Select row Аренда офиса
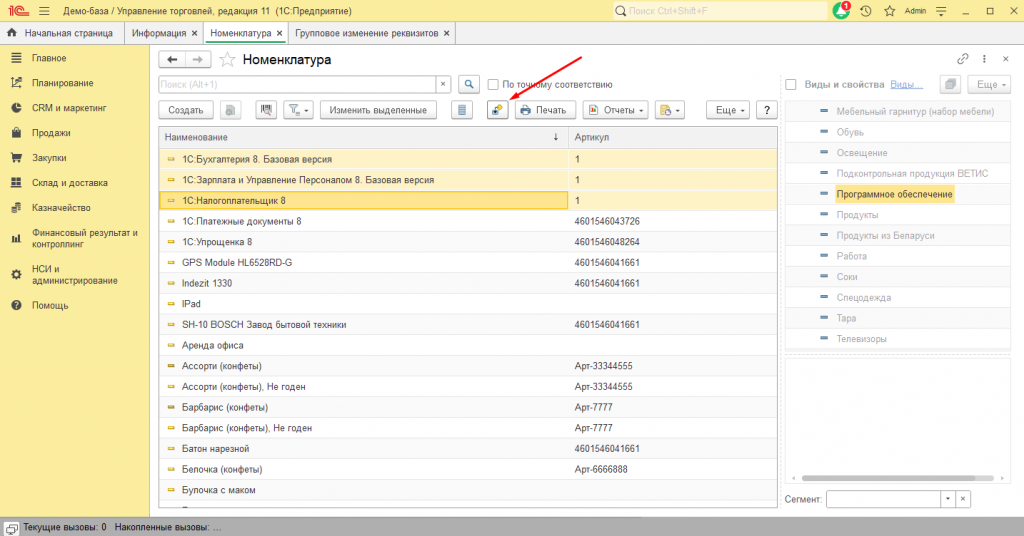 468,345
